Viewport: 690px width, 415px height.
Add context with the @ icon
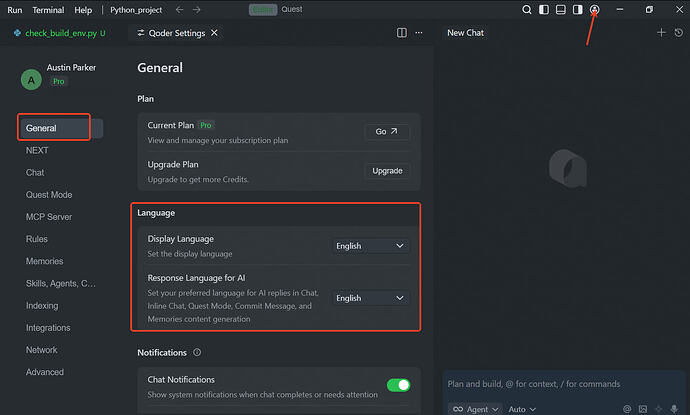pyautogui.click(x=627, y=409)
